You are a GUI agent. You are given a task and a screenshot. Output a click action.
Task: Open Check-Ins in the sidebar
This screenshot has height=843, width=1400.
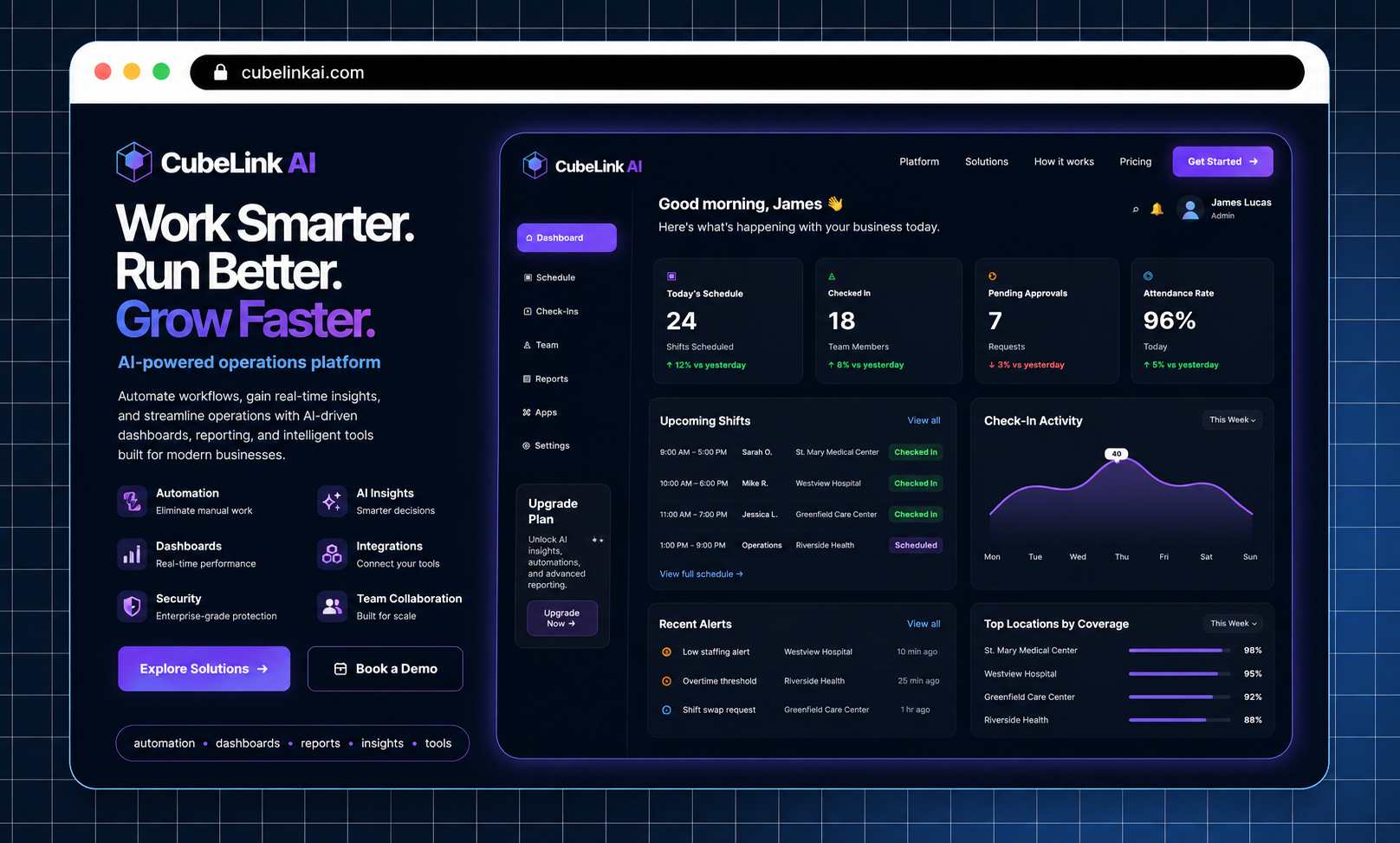[551, 311]
